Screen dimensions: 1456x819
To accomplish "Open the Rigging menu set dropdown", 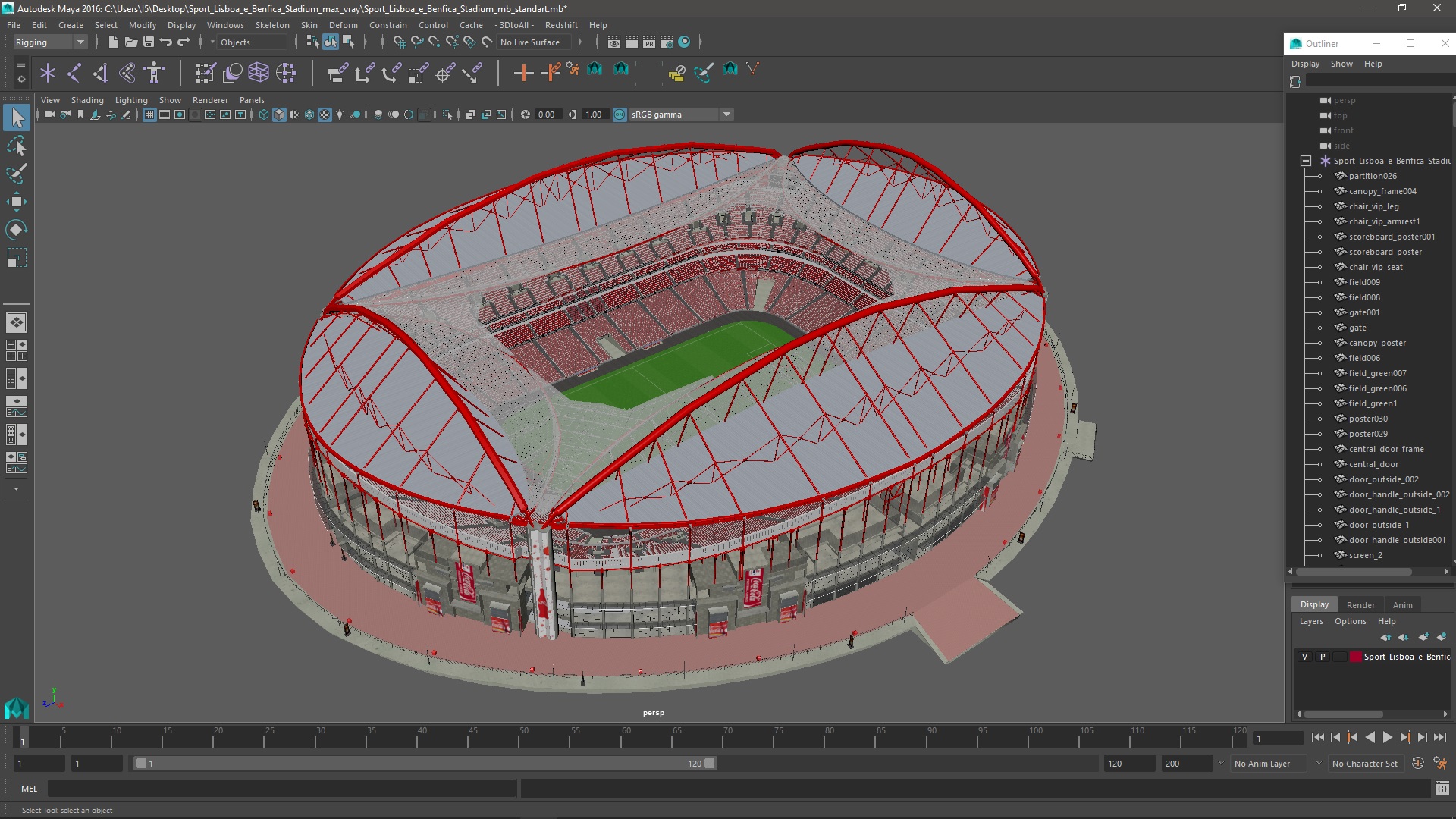I will tap(50, 42).
